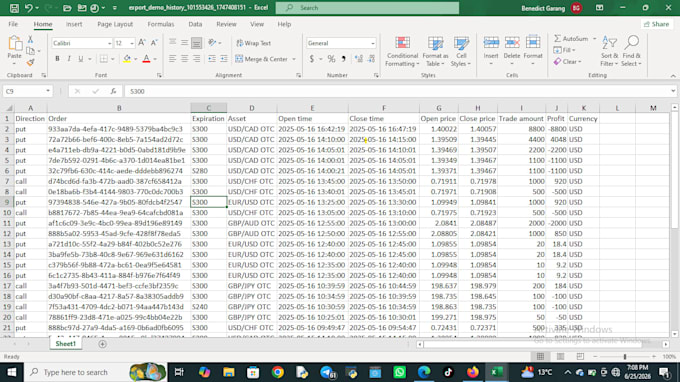Click the Cut scissors icon
Screen dimensions: 680x382
tap(30, 39)
